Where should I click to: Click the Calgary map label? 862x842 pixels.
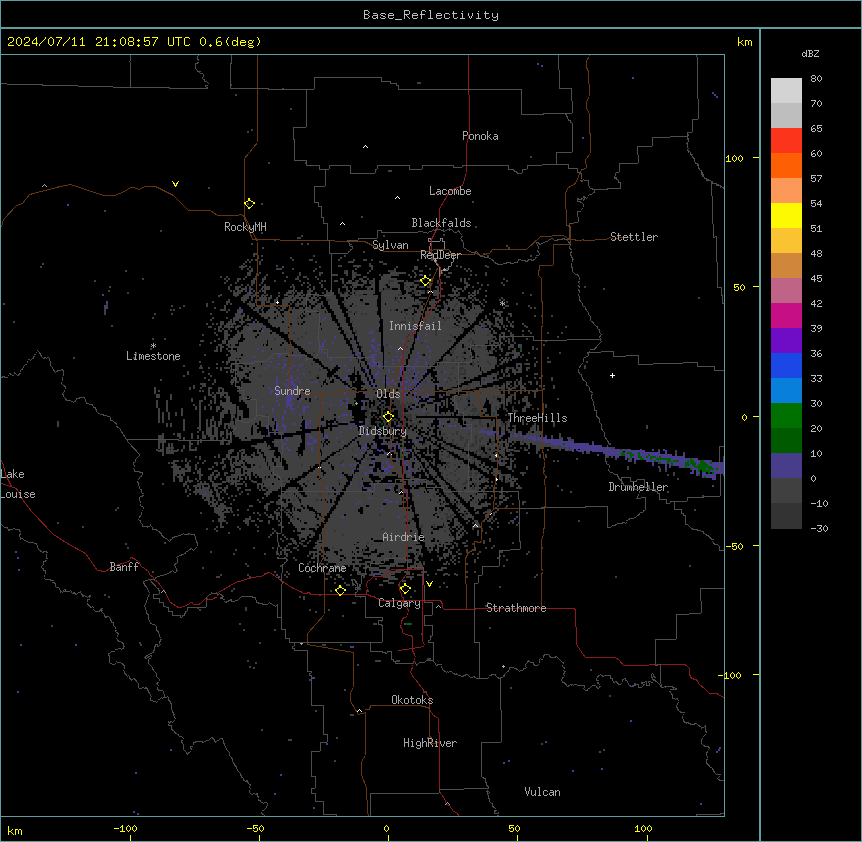(x=399, y=603)
